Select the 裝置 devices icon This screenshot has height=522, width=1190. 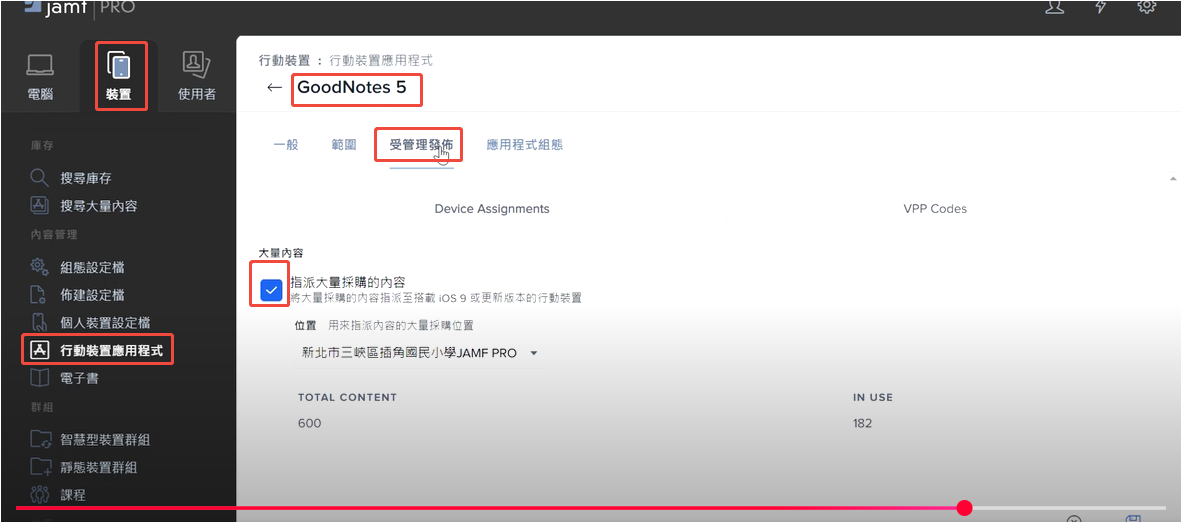click(119, 76)
